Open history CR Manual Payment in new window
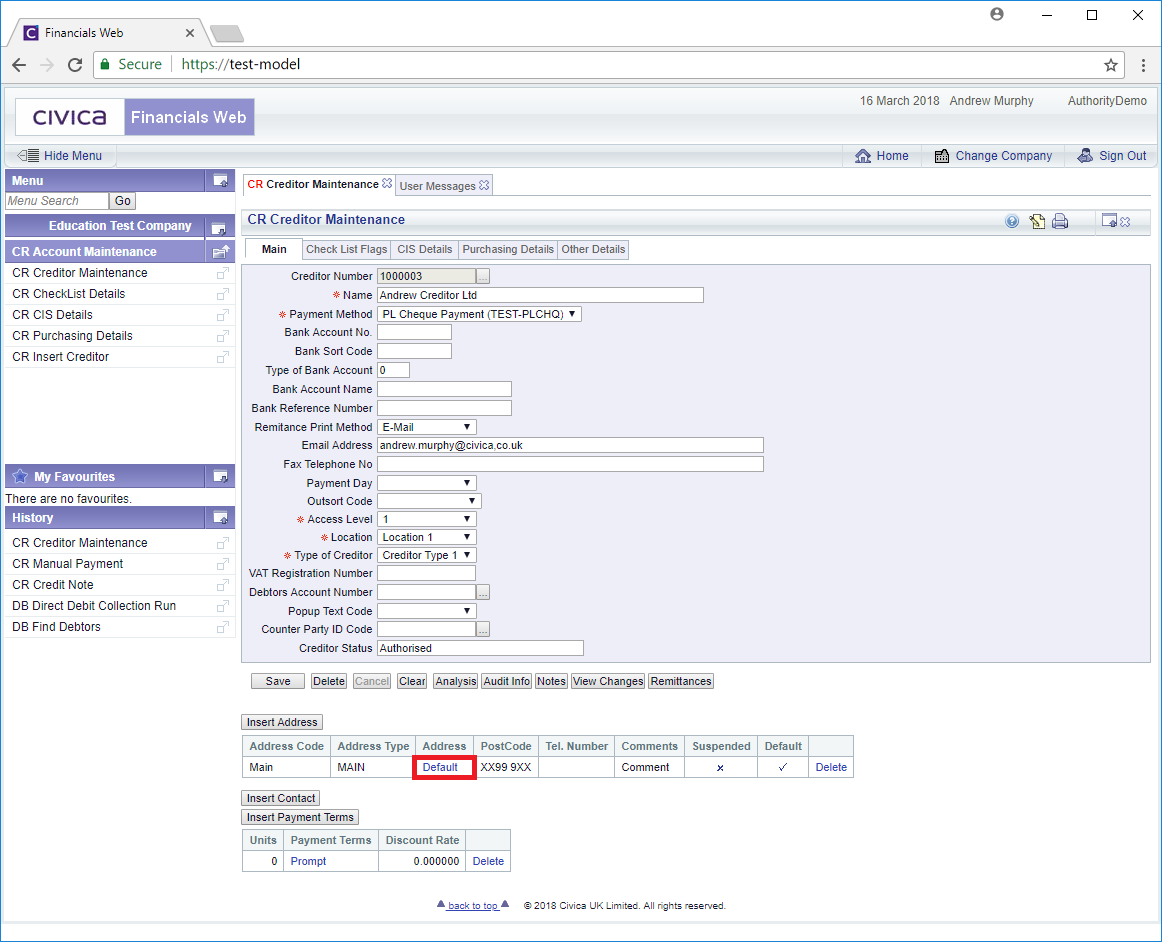This screenshot has width=1162, height=942. tap(222, 565)
